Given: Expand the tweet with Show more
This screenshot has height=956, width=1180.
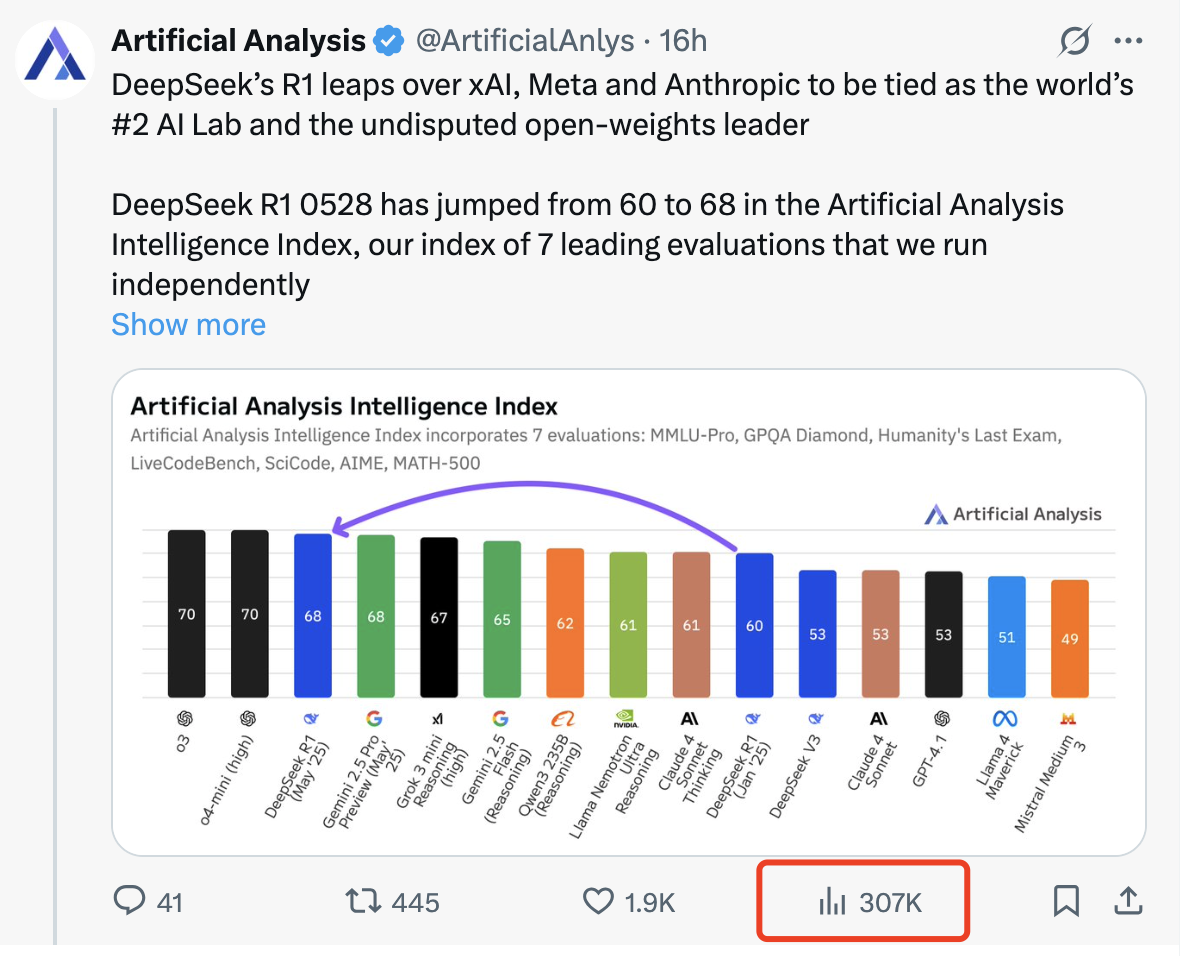Looking at the screenshot, I should (x=188, y=324).
